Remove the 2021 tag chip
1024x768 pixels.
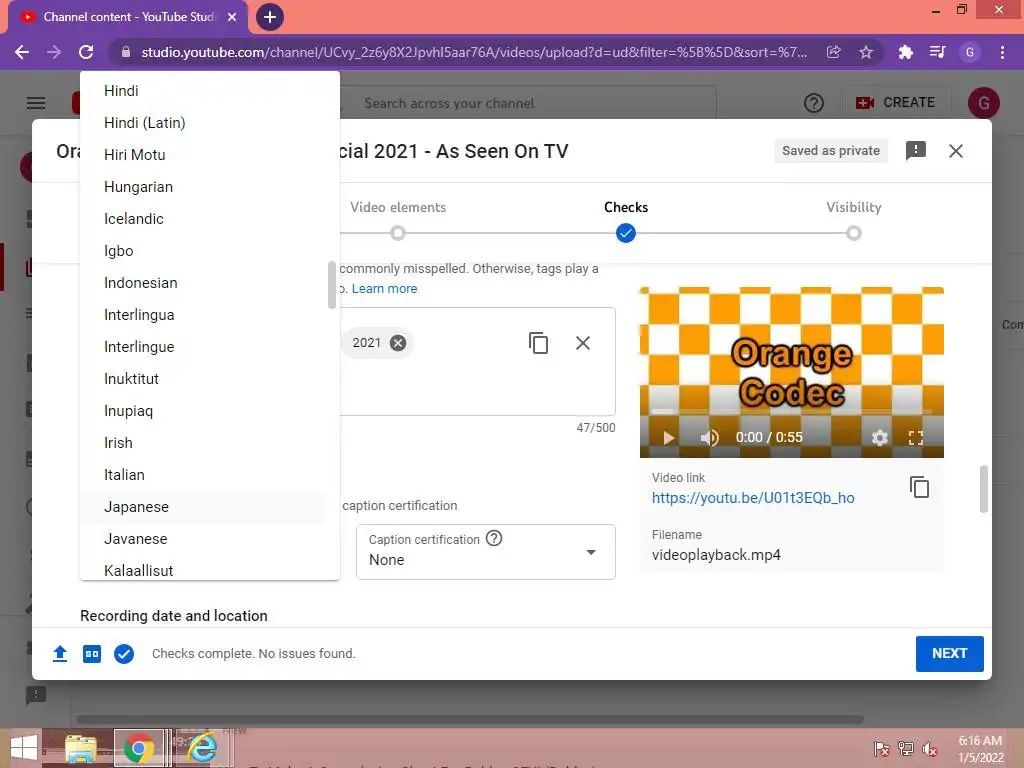(x=398, y=343)
